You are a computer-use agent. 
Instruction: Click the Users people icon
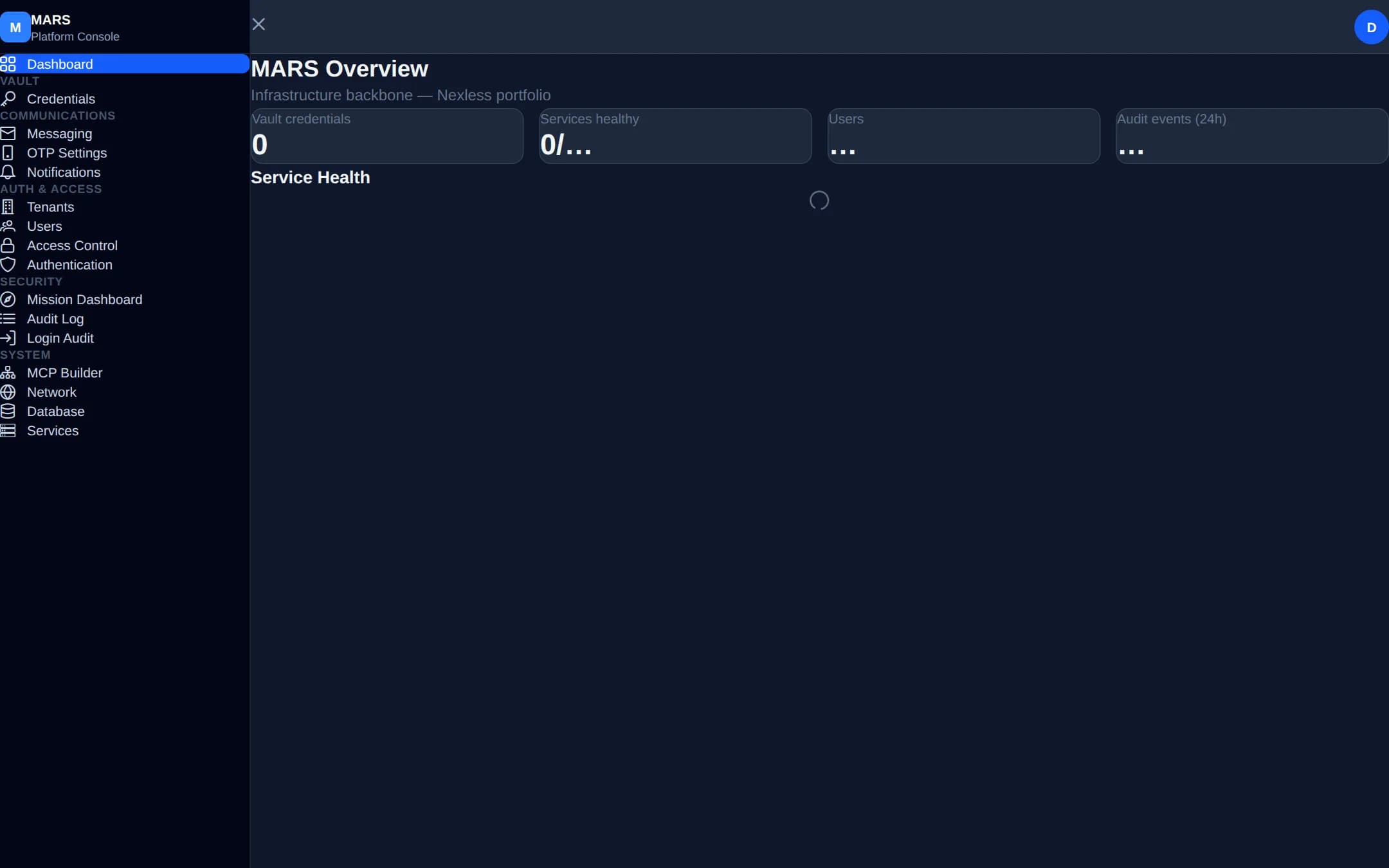(8, 226)
